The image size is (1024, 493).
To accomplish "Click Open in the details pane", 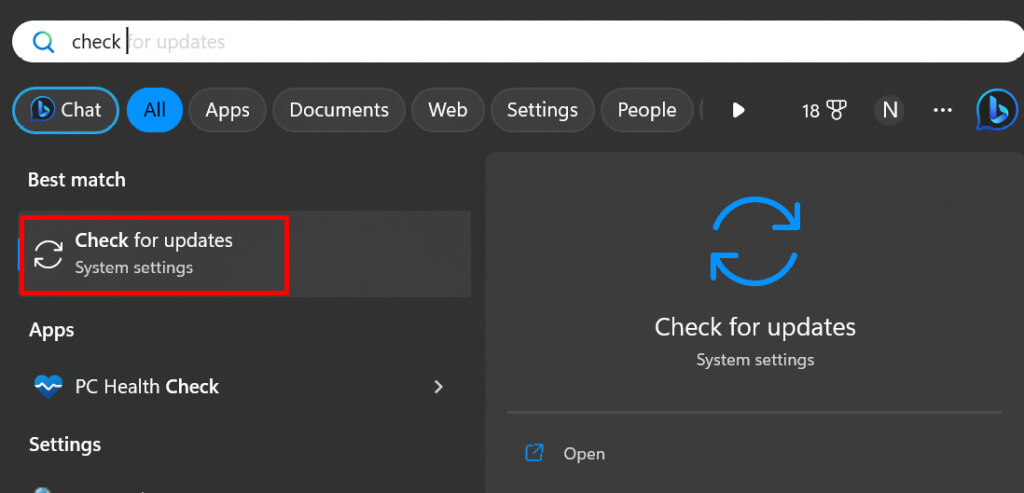I will [584, 454].
